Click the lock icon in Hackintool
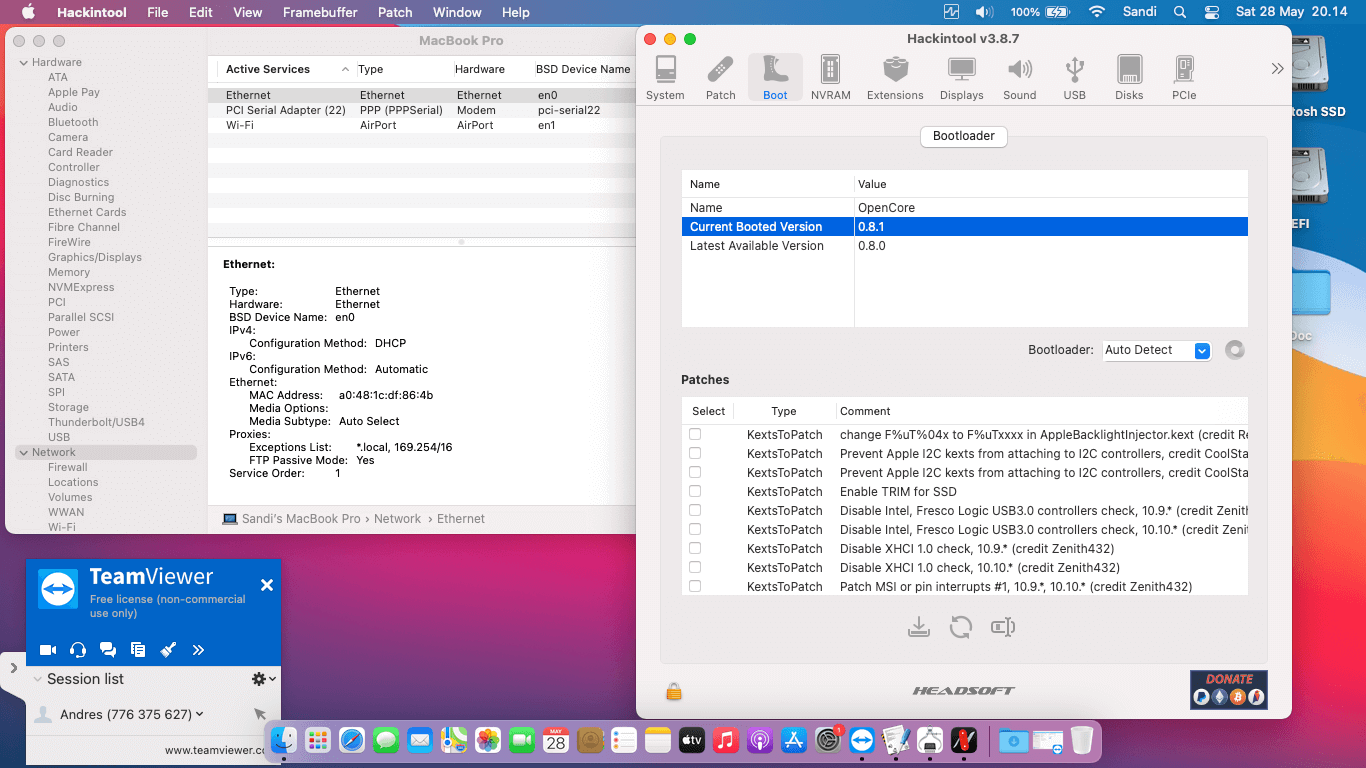The height and width of the screenshot is (768, 1366). click(674, 691)
